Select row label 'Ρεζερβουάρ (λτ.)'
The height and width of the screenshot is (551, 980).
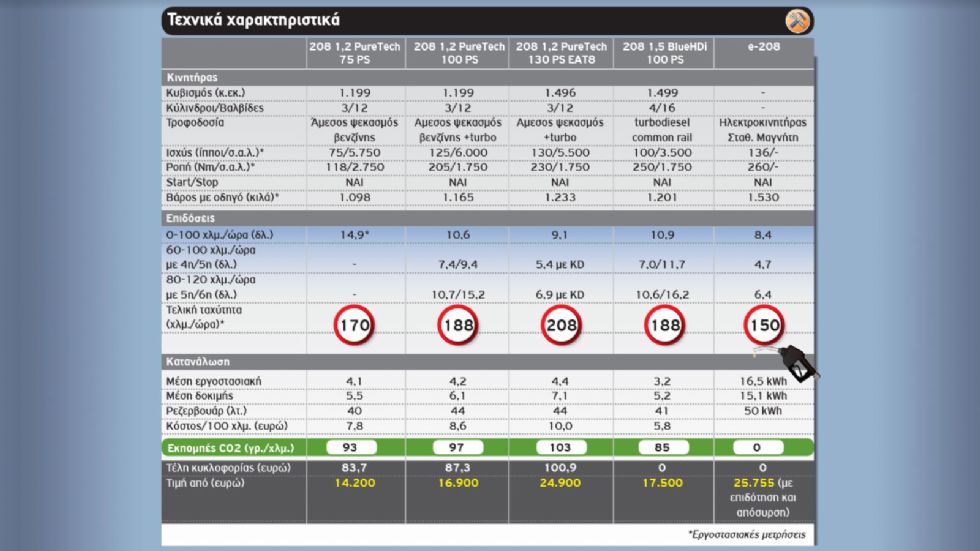point(206,410)
